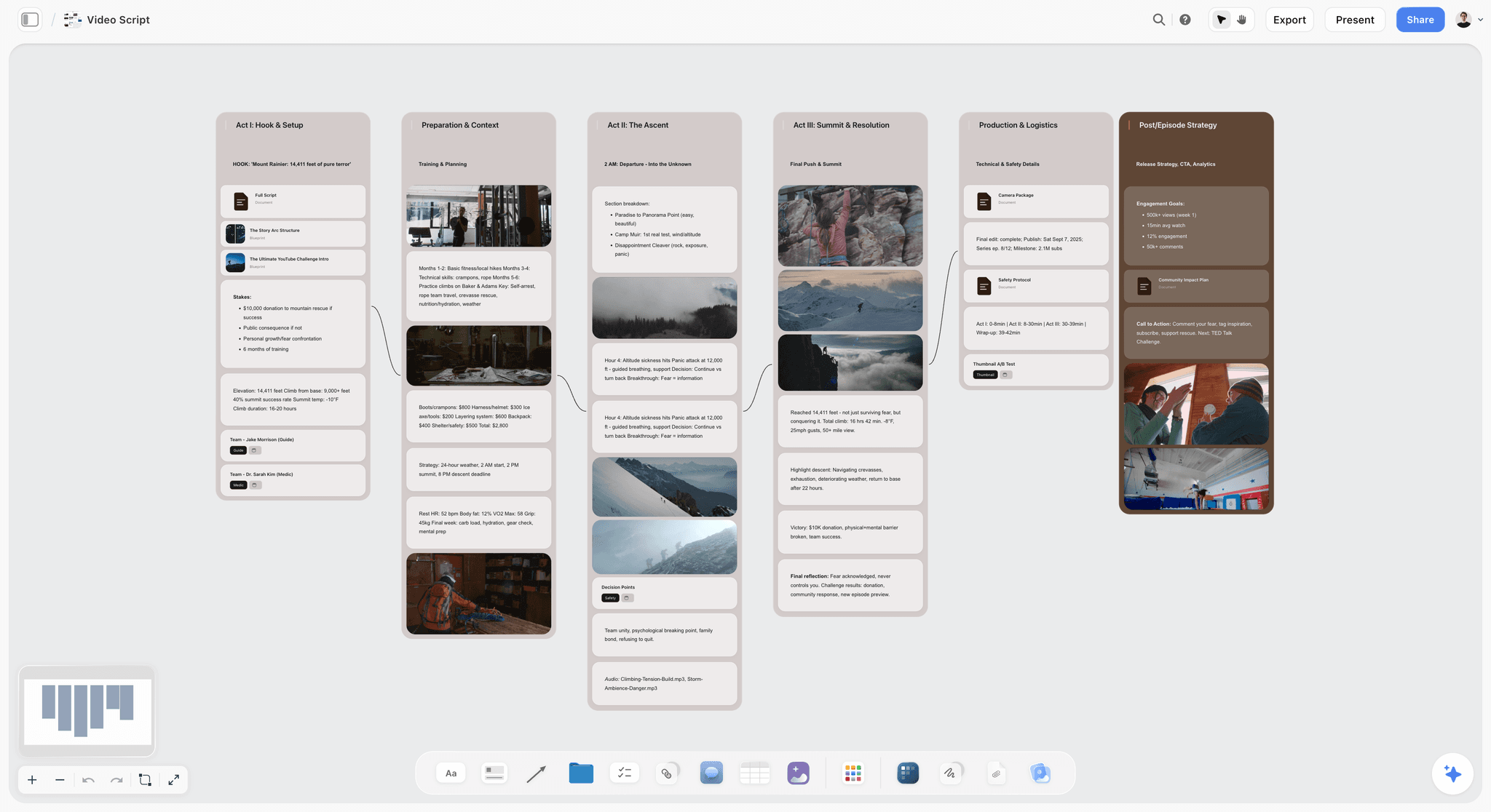The image size is (1491, 812).
Task: Click the Export button
Action: coord(1289,20)
